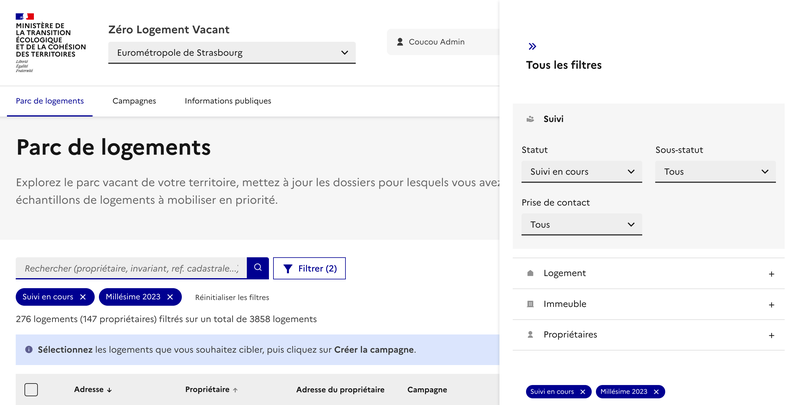798x405 pixels.
Task: Click Réinitialiser les filtres link
Action: coord(232,298)
